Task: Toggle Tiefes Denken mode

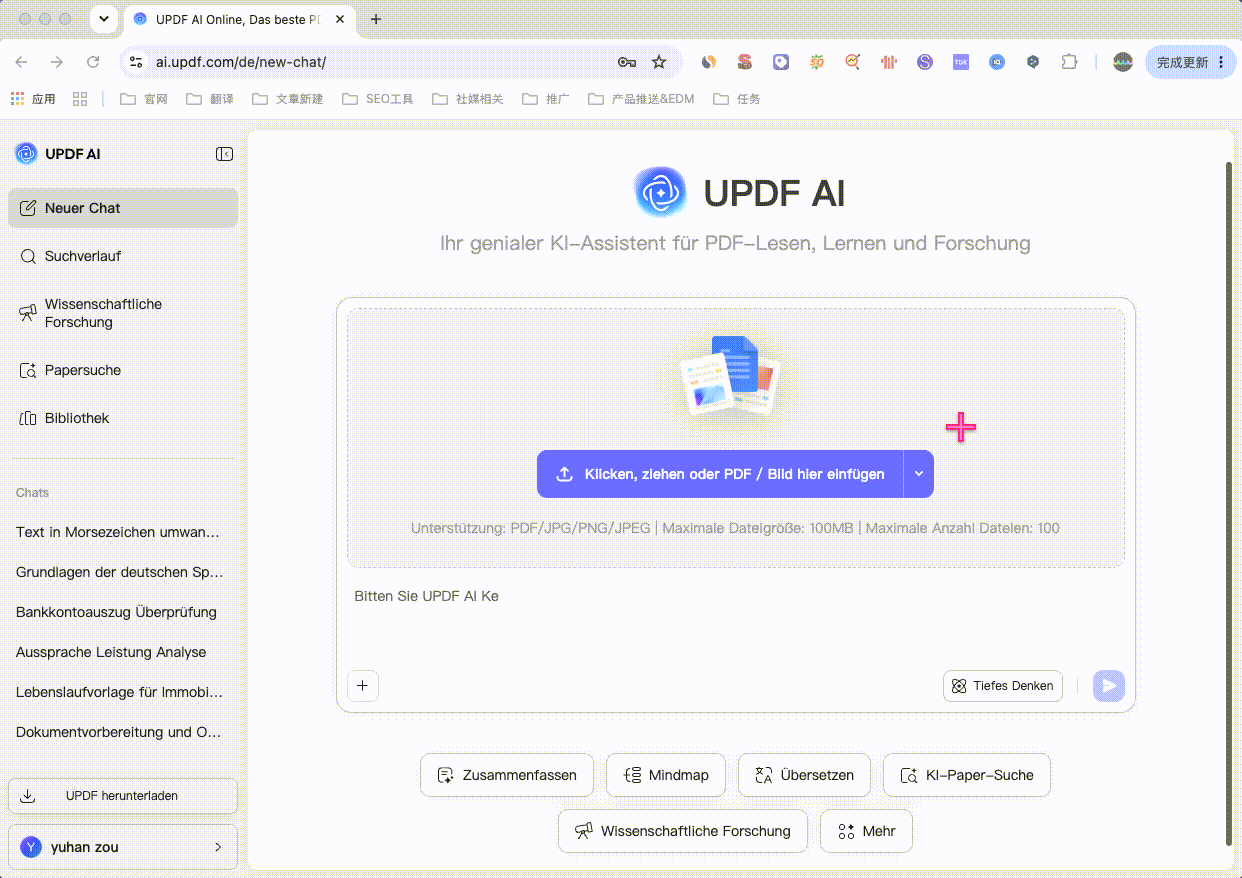Action: (x=1003, y=686)
